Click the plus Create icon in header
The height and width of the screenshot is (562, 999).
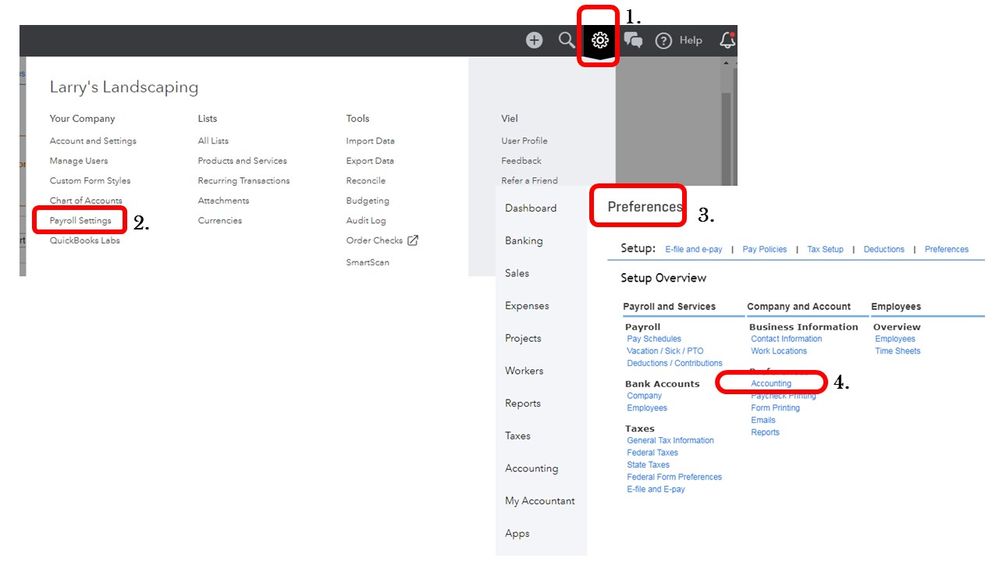point(534,40)
